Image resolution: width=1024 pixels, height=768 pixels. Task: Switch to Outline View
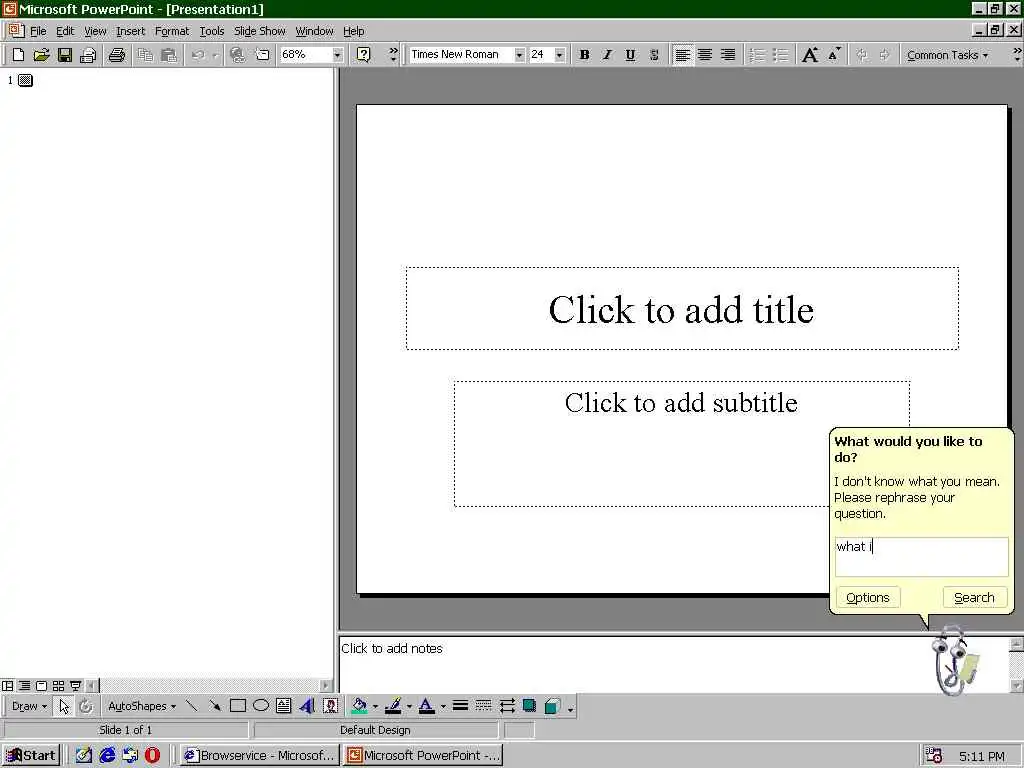(x=24, y=686)
